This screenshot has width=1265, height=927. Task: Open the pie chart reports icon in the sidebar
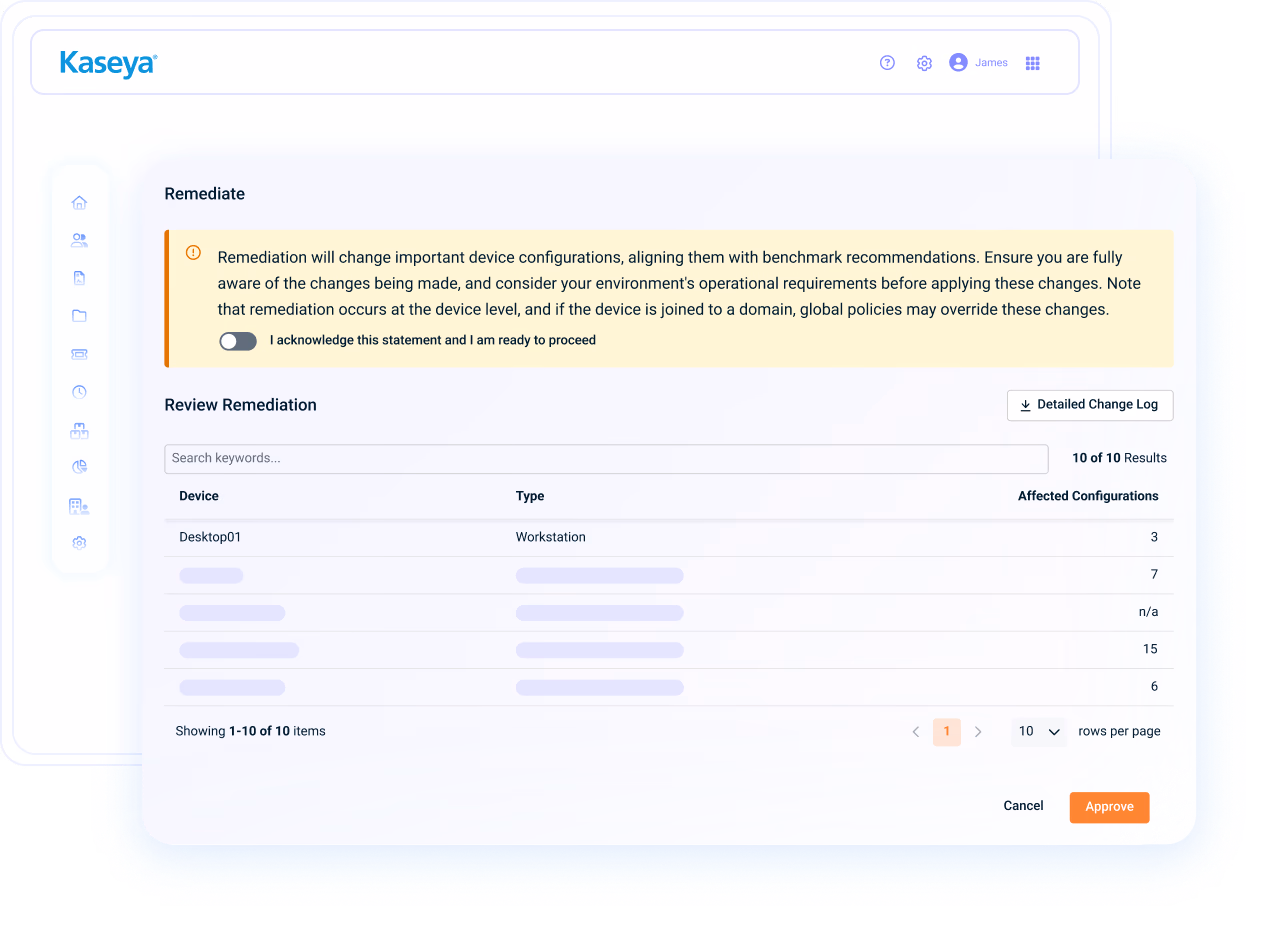79,467
